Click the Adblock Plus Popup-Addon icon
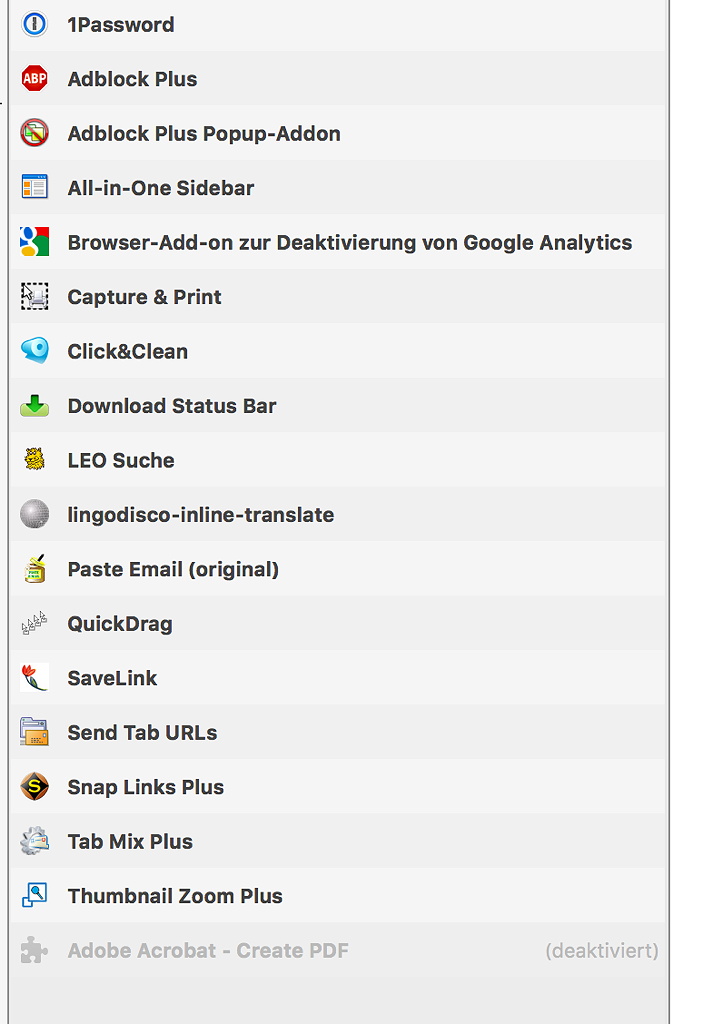 tap(34, 133)
